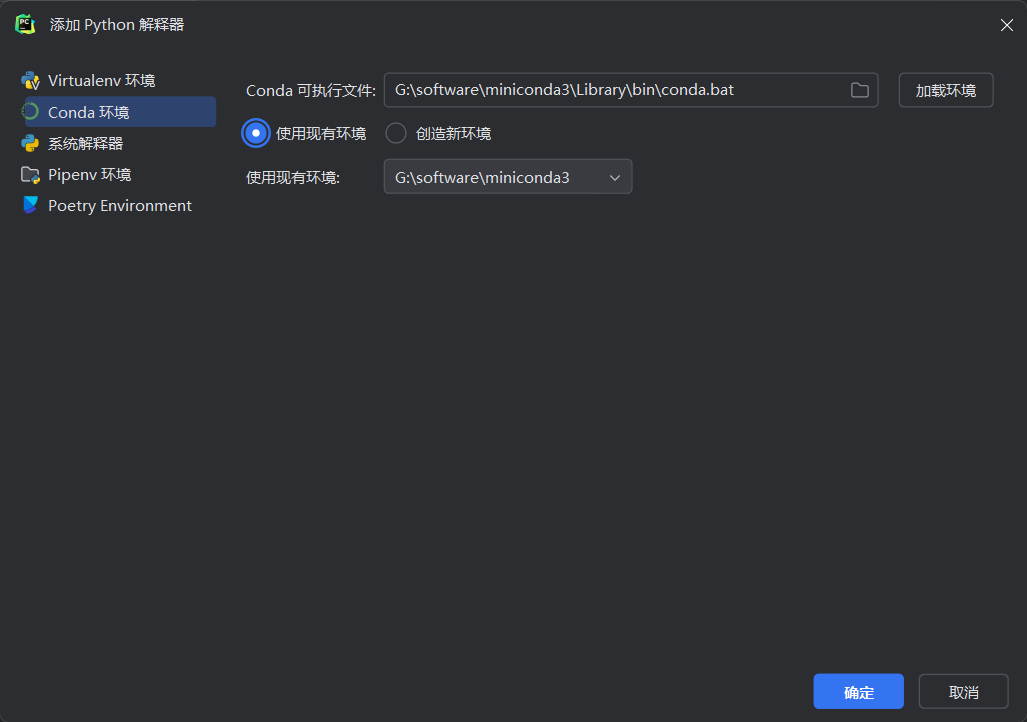Click the Pipenv folder icon
1027x722 pixels.
pos(30,174)
